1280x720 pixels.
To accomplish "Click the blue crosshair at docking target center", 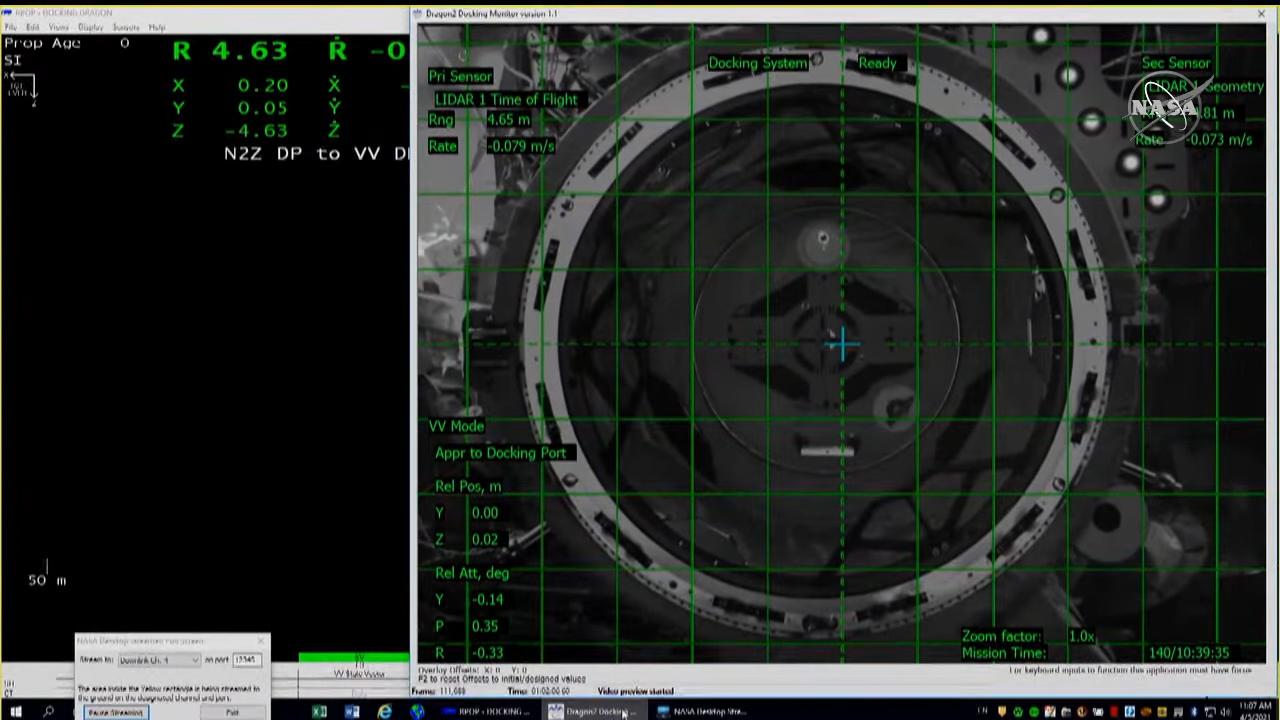I will click(842, 345).
